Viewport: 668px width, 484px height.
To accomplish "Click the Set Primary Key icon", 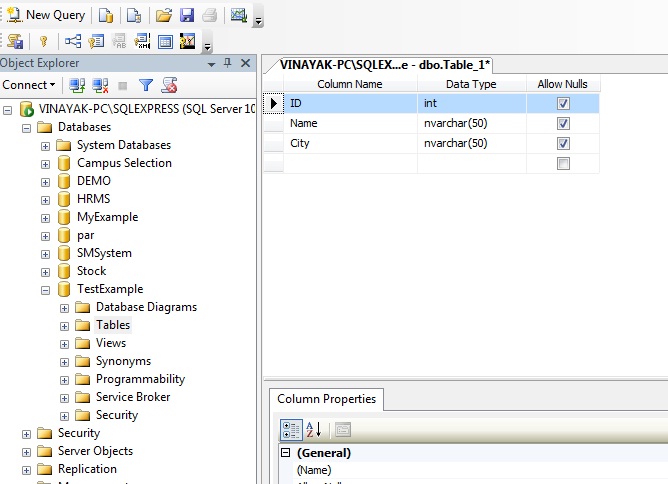I will coord(43,41).
